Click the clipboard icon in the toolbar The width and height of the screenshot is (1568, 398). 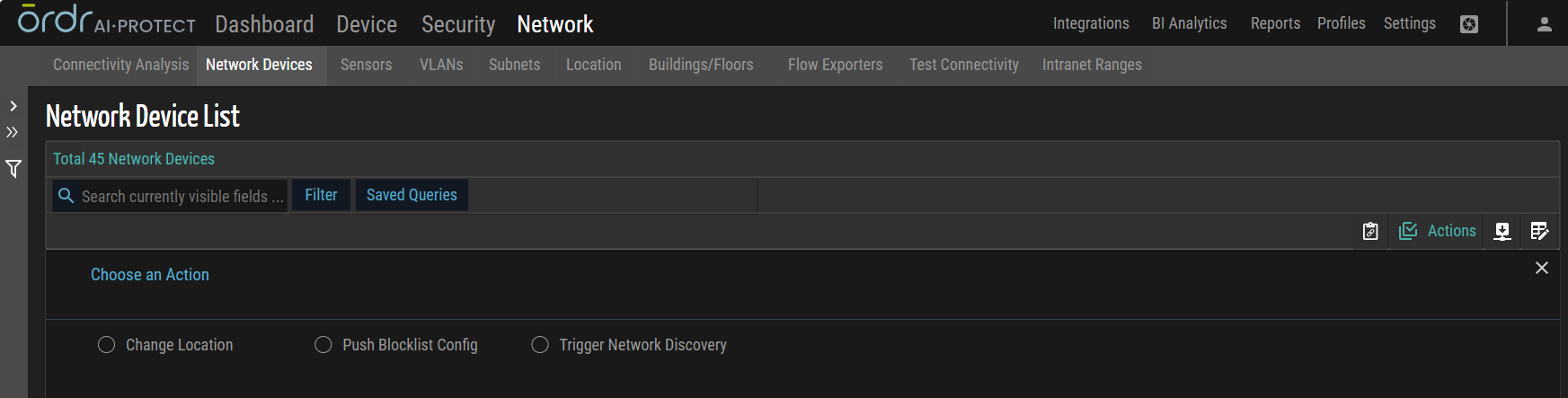coord(1370,232)
